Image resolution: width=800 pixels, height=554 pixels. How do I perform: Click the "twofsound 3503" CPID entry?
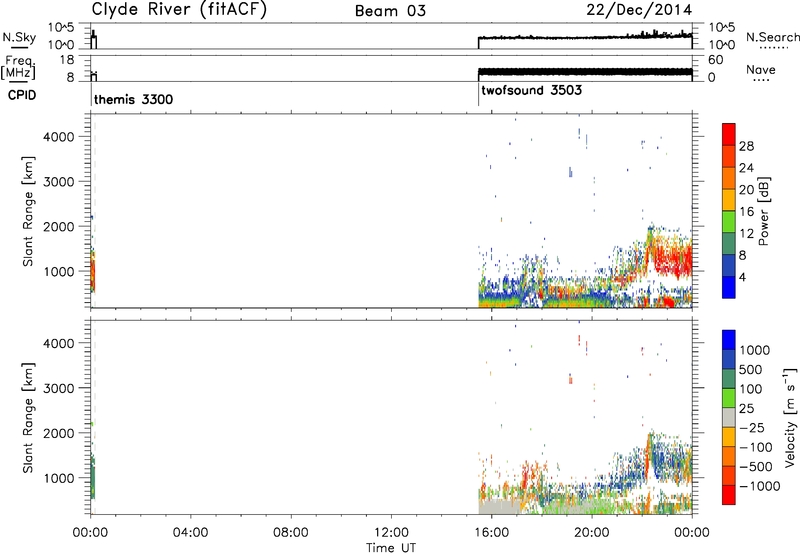[x=531, y=90]
